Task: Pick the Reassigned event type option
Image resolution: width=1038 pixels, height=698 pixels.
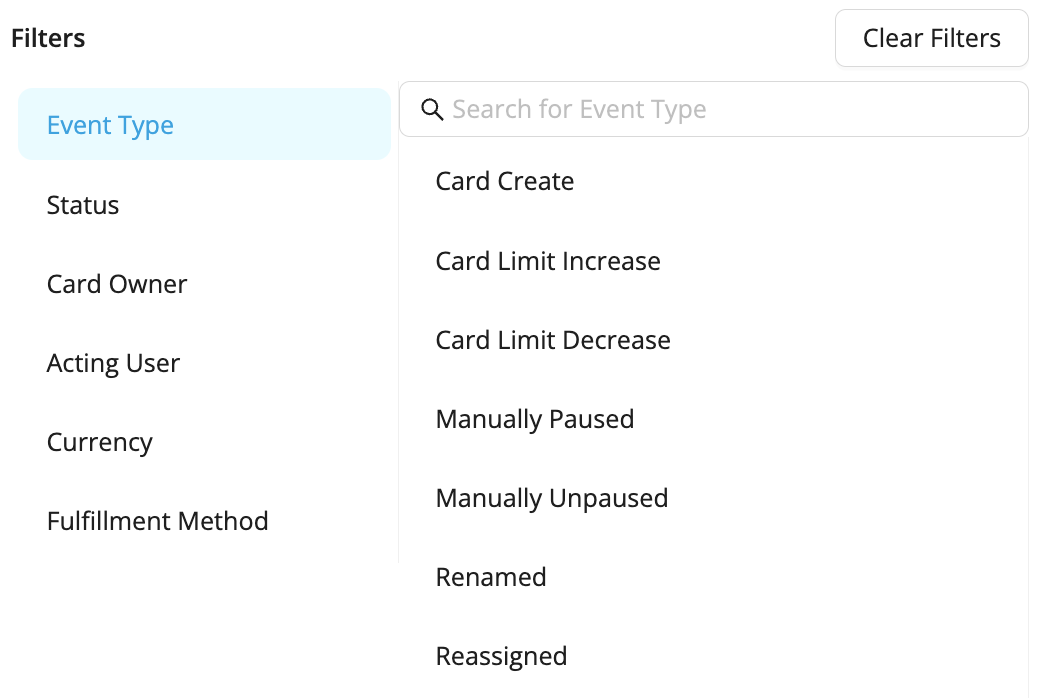Action: pos(714,656)
